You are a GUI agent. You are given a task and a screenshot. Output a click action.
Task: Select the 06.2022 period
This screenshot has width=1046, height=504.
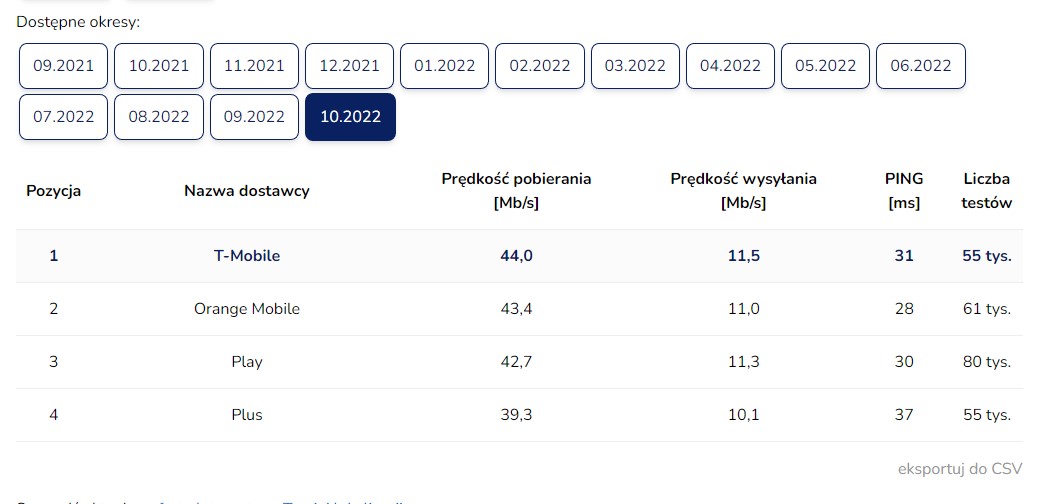[921, 66]
